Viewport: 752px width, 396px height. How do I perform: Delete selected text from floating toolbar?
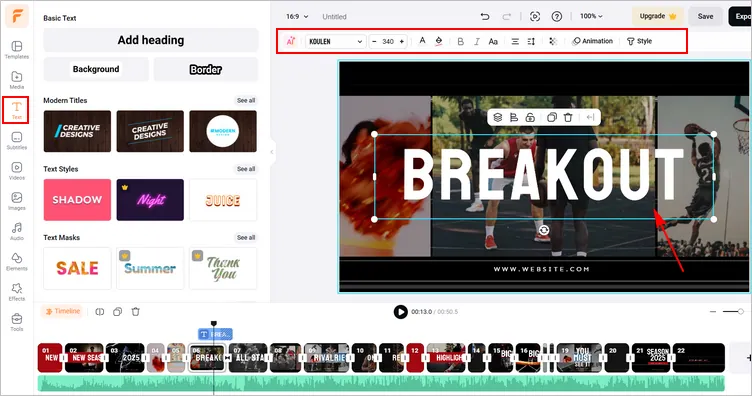tap(568, 117)
